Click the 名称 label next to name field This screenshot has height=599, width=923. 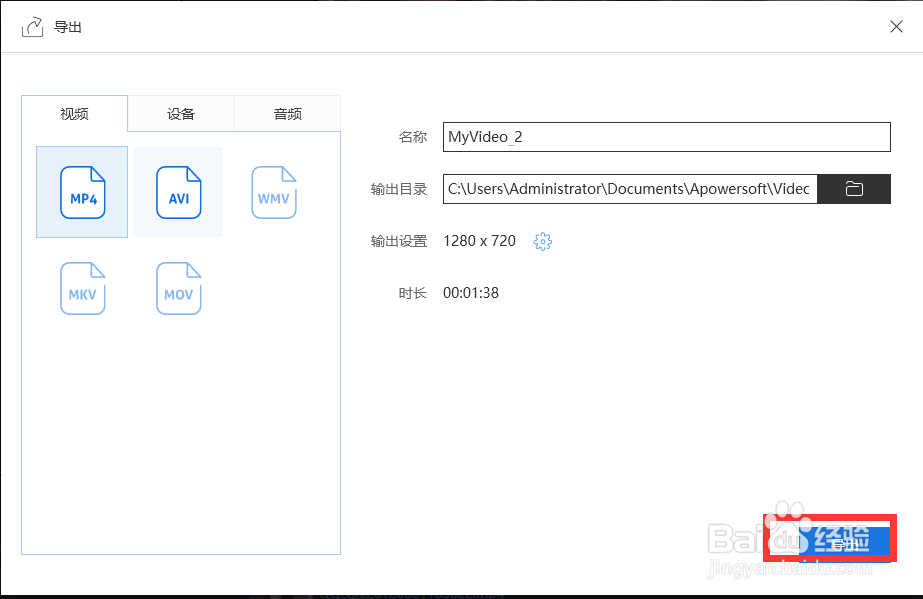coord(412,136)
